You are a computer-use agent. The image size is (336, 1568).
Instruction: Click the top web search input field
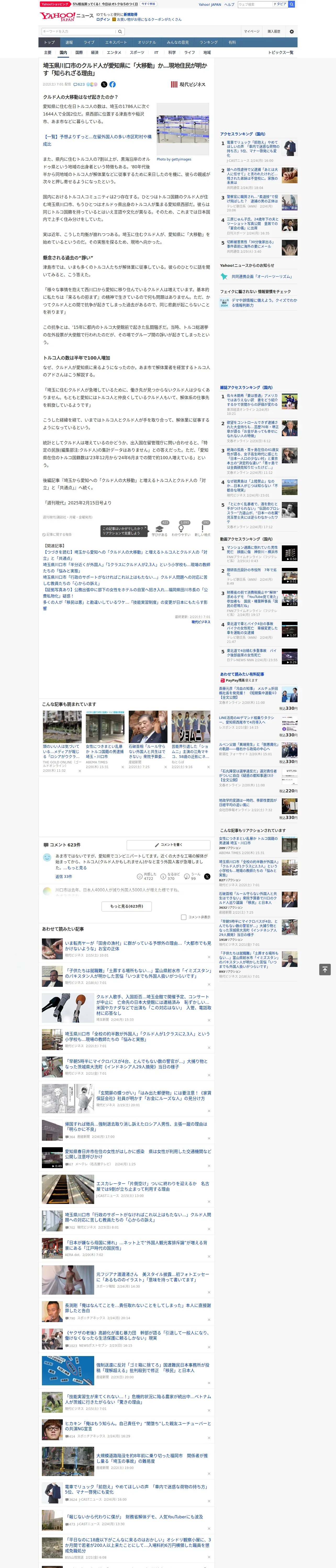pyautogui.click(x=255, y=4)
